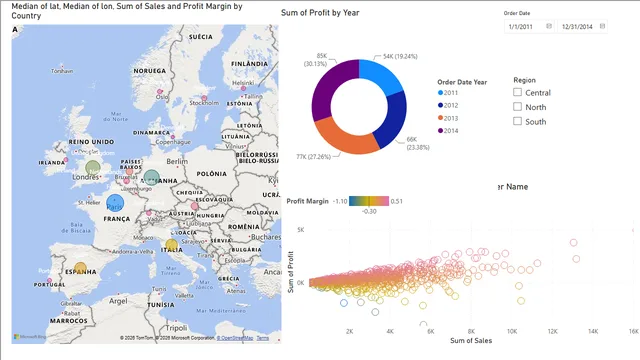640x360 pixels.
Task: Click the 'Sum of Sales' axis title
Action: [471, 340]
